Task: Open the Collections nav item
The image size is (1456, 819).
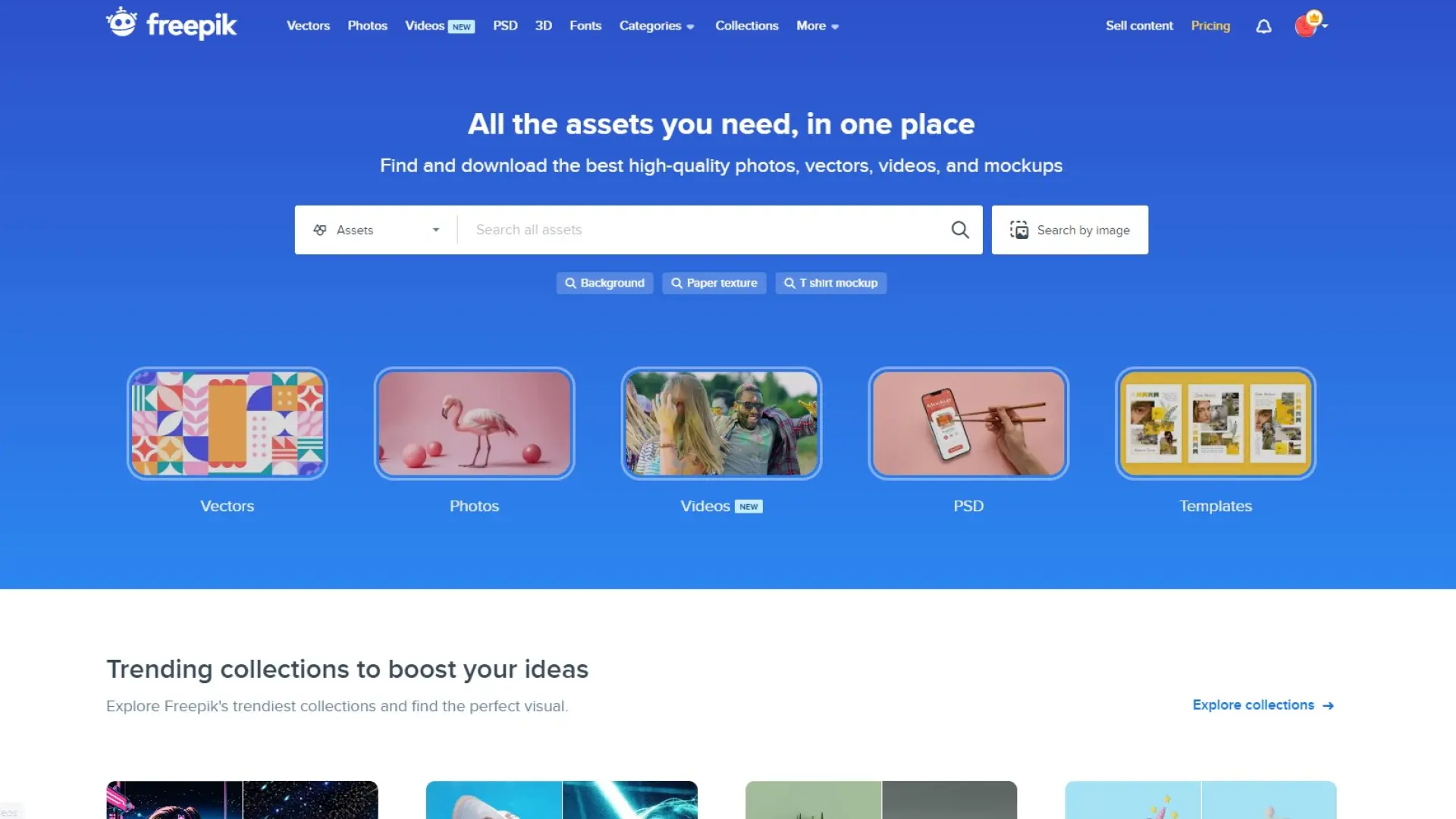Action: [x=746, y=26]
